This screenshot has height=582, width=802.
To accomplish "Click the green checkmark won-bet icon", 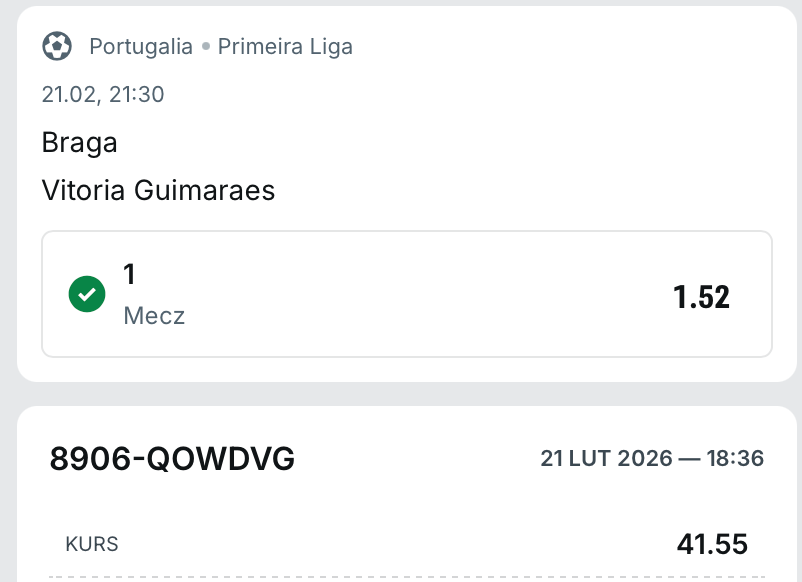I will coord(87,294).
